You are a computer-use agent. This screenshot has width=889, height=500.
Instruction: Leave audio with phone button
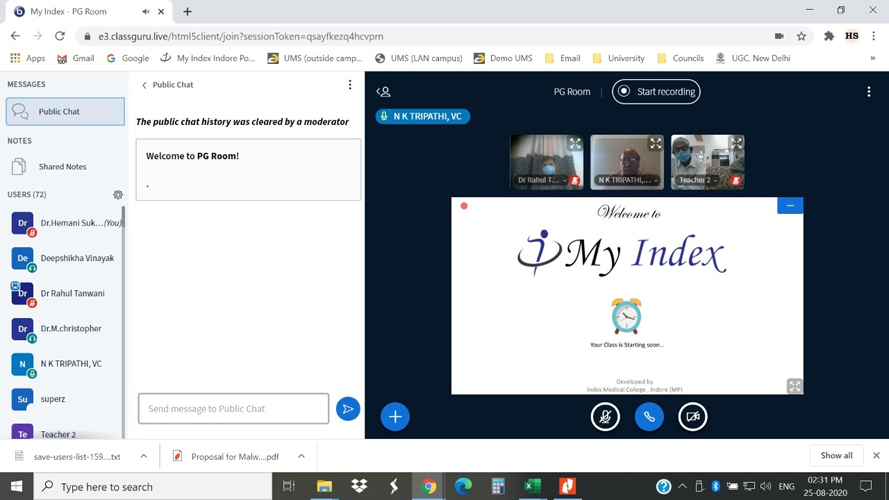point(649,417)
